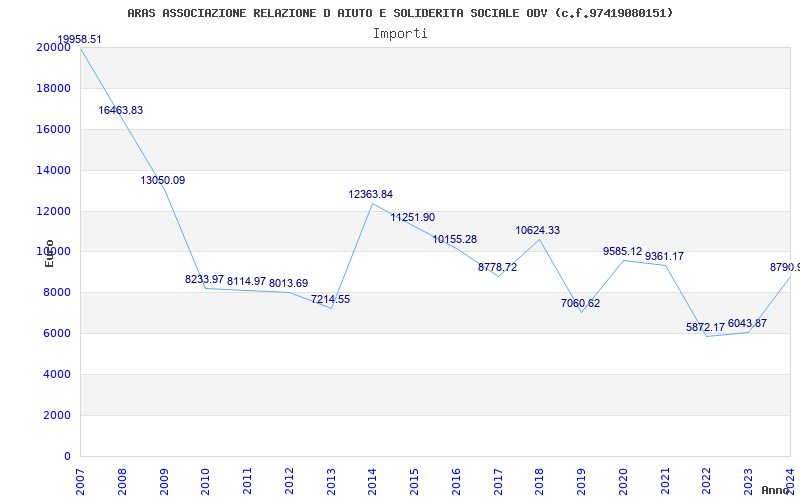The image size is (800, 500).
Task: Click the 2016 year axis label
Action: tap(456, 482)
